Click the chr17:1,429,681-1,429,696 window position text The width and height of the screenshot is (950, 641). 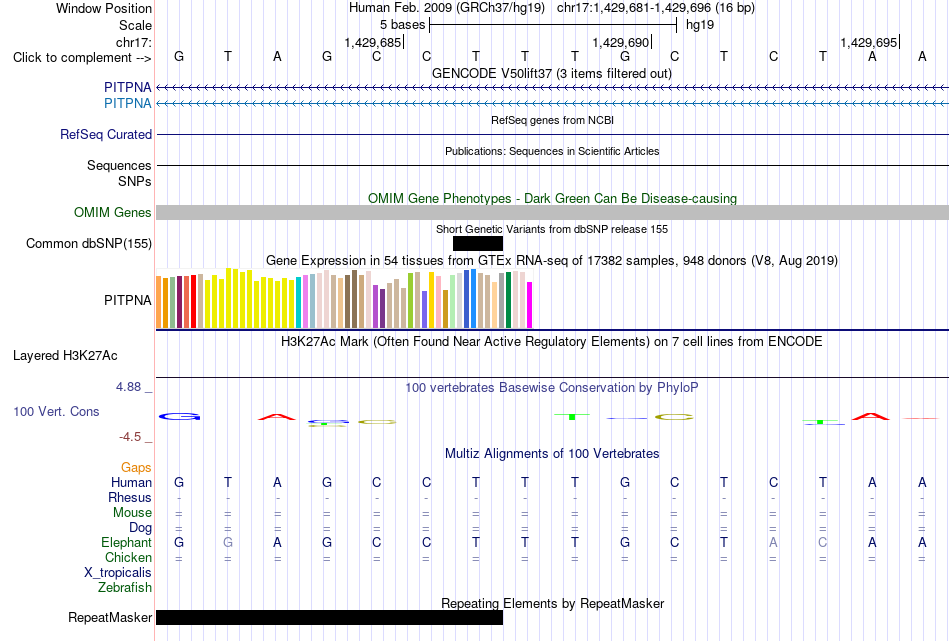click(x=656, y=8)
